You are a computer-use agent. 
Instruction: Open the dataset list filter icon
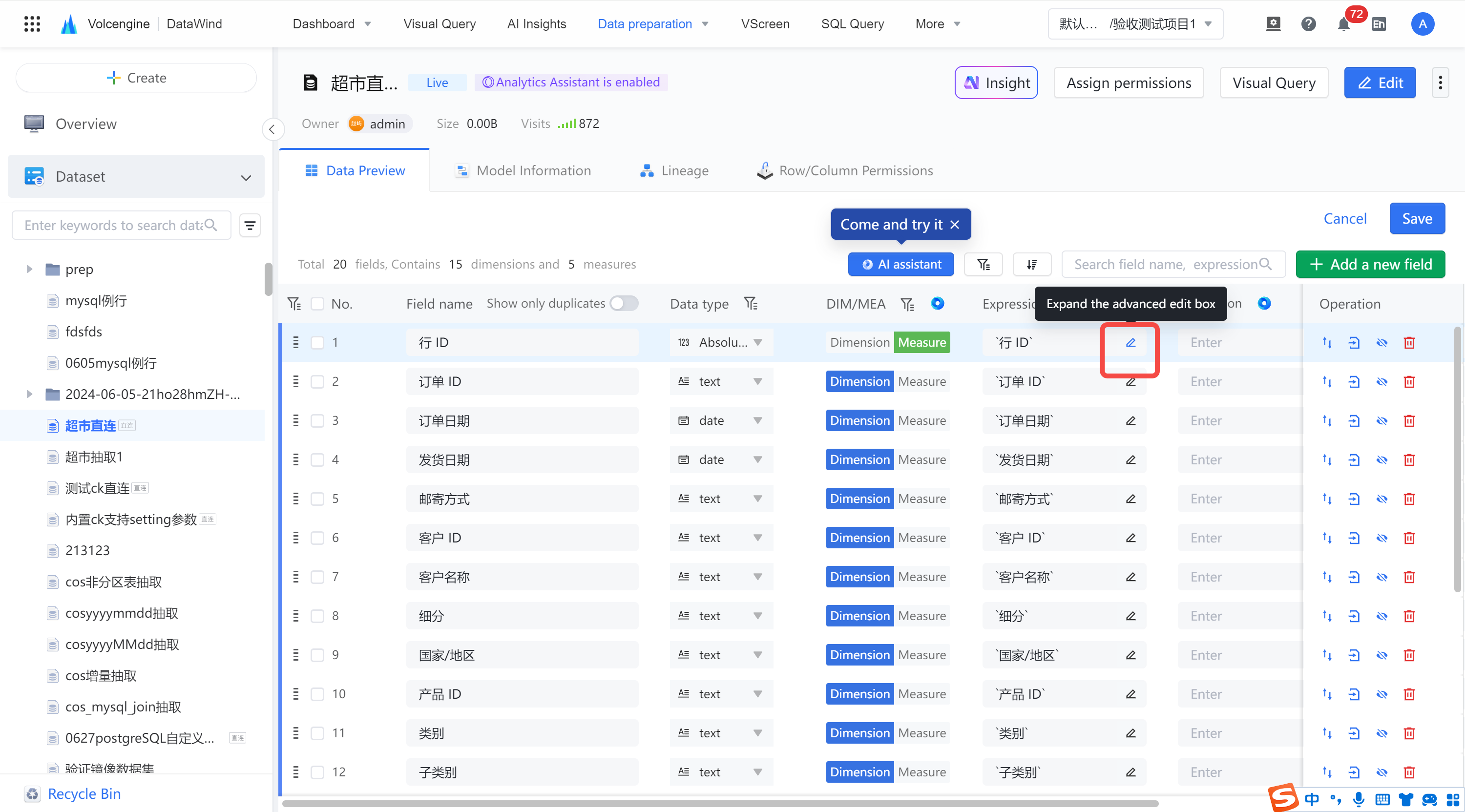[250, 225]
